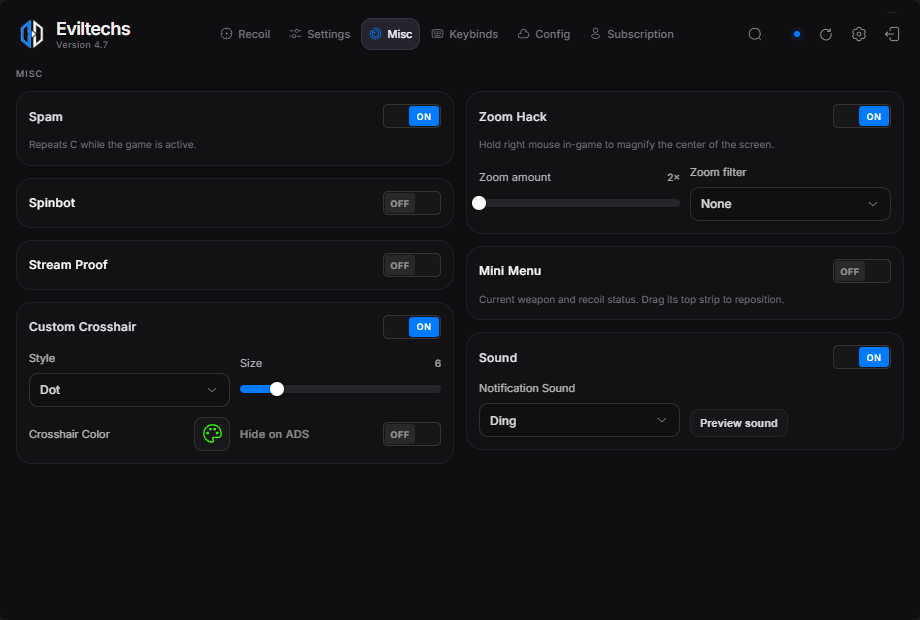Open the crosshair Style dropdown showing Dot
The height and width of the screenshot is (620, 920).
tap(129, 390)
